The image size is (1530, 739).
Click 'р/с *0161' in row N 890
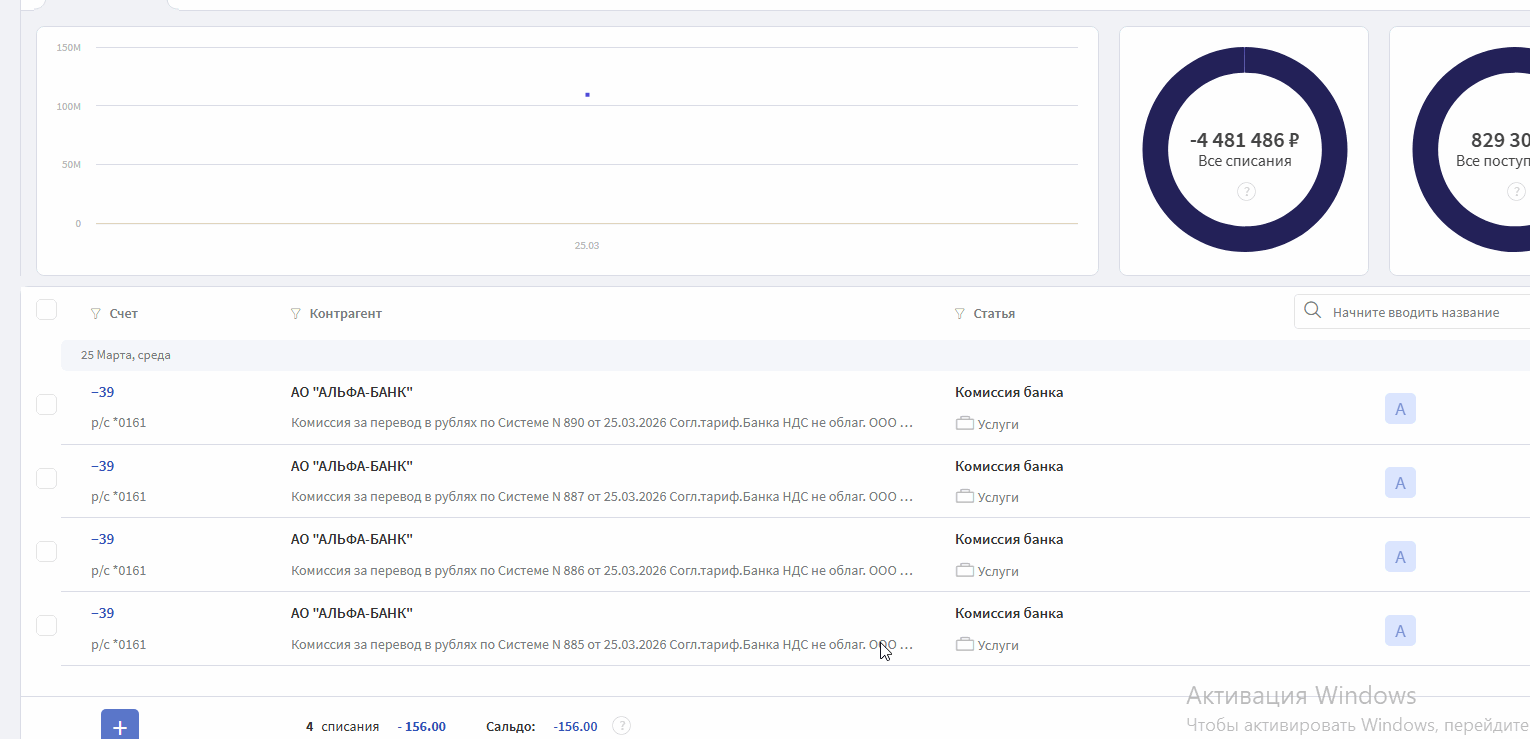pyautogui.click(x=118, y=423)
